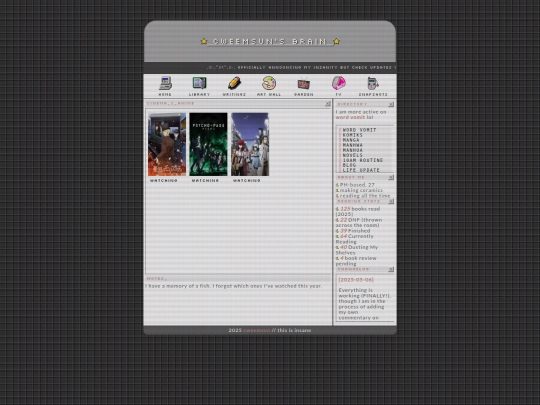This screenshot has width=540, height=405.
Task: Close the About Me panel
Action: pyautogui.click(x=391, y=177)
